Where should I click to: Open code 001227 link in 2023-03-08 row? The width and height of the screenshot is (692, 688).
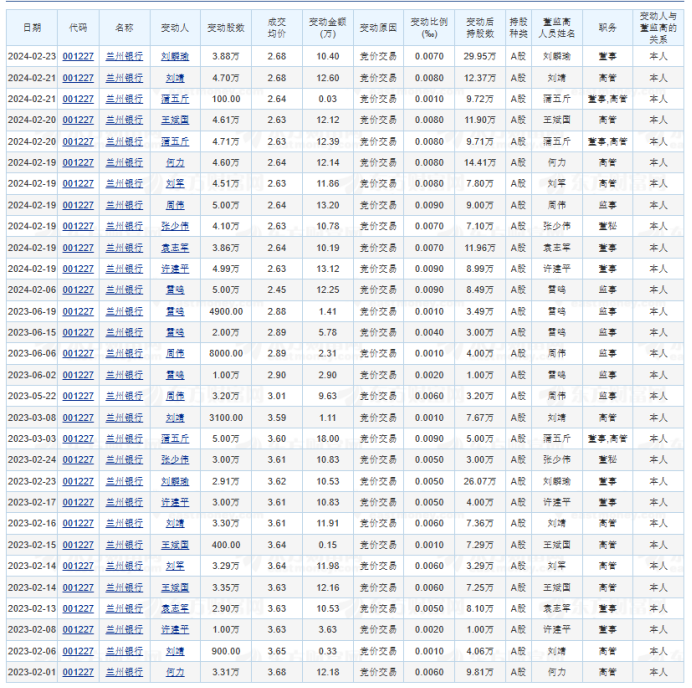(x=78, y=417)
